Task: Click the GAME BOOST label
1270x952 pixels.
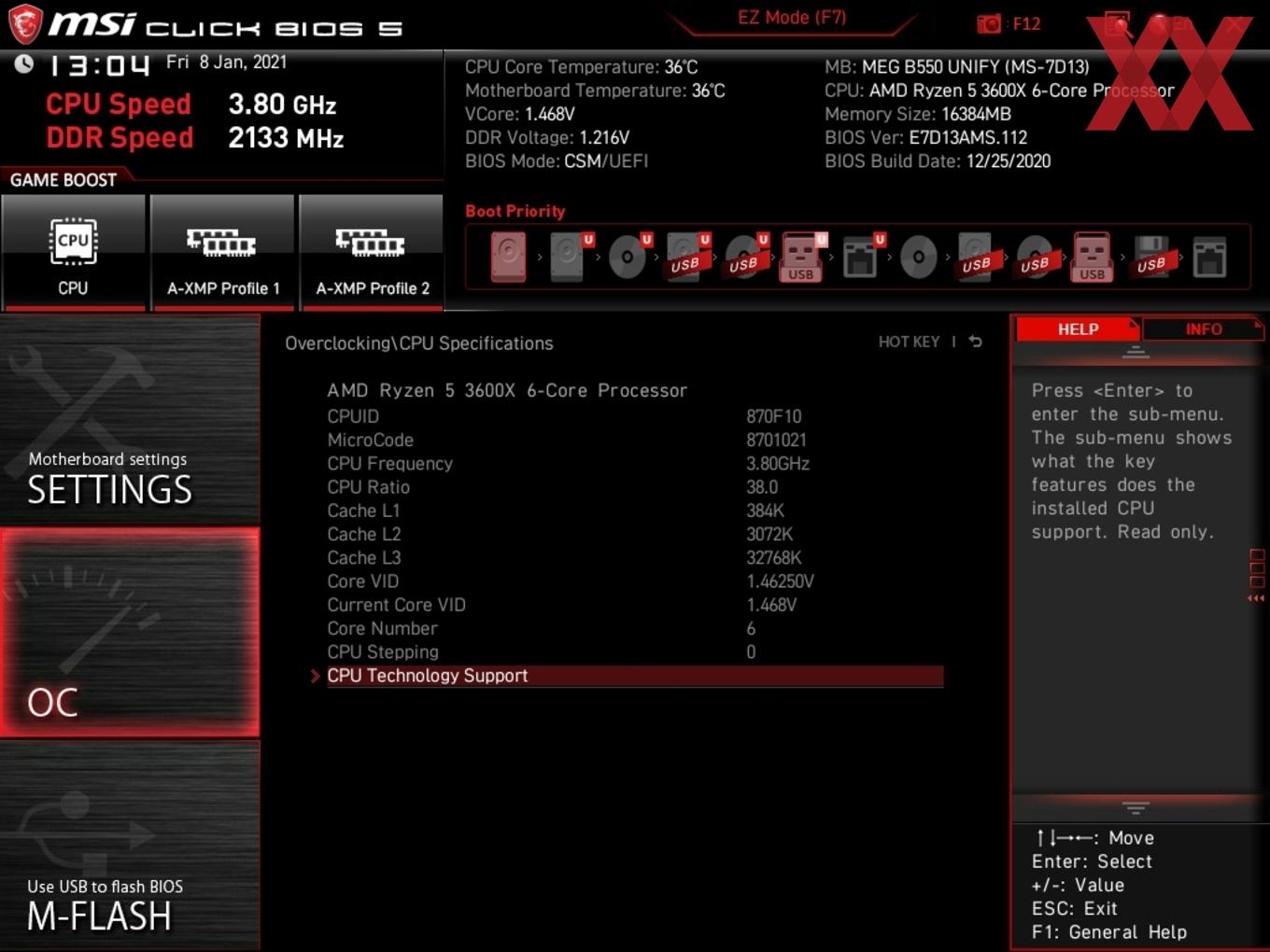Action: click(x=63, y=180)
